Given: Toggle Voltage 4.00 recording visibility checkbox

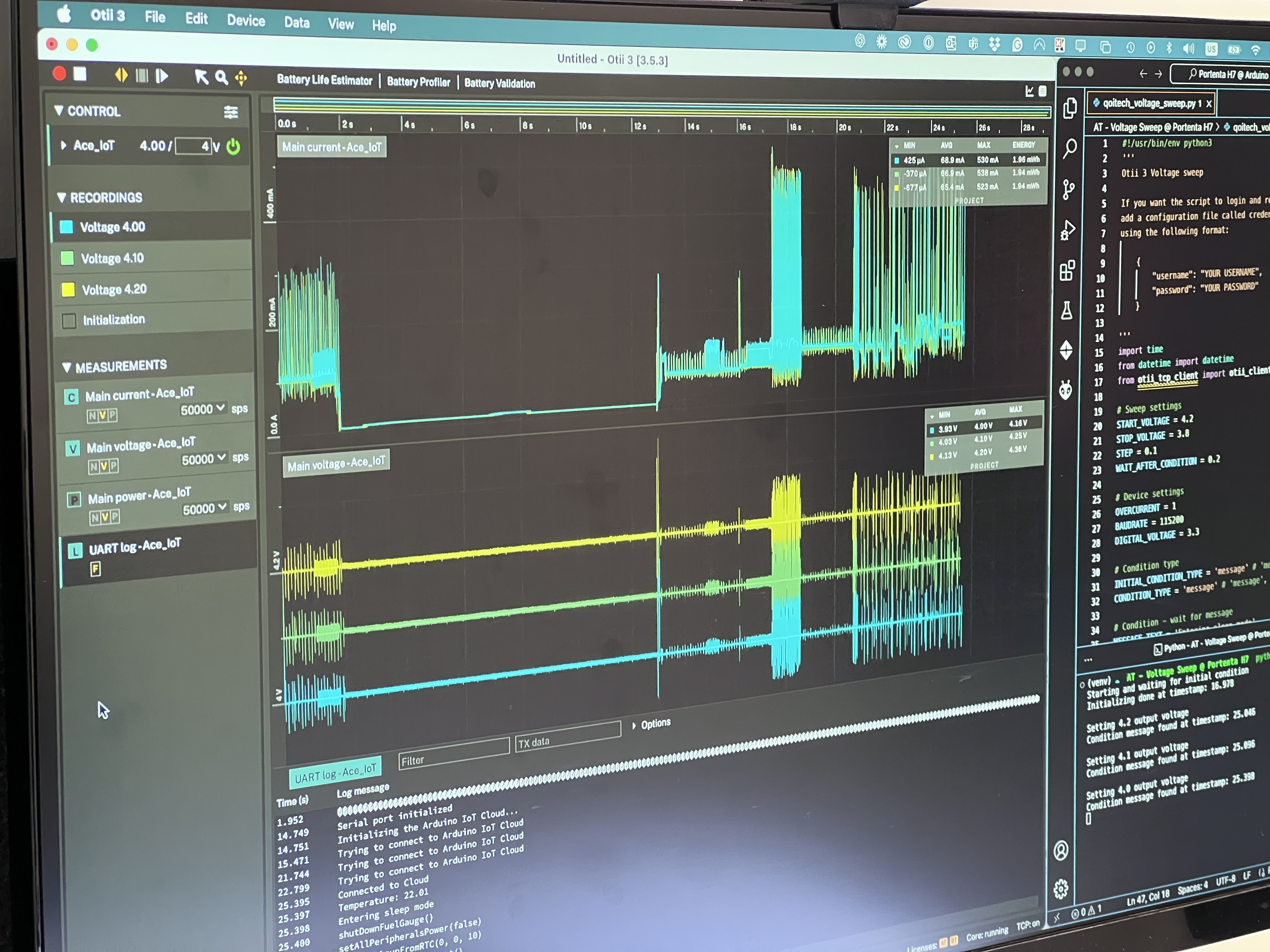Looking at the screenshot, I should 66,227.
